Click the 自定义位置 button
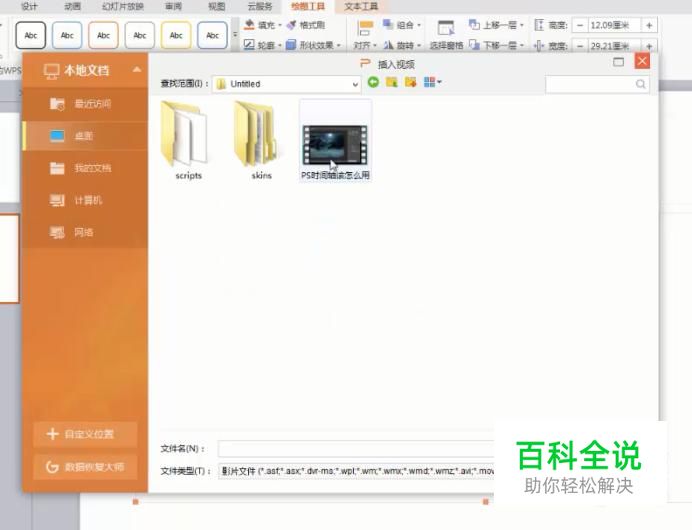Screen dimensions: 692x530 coord(85,434)
